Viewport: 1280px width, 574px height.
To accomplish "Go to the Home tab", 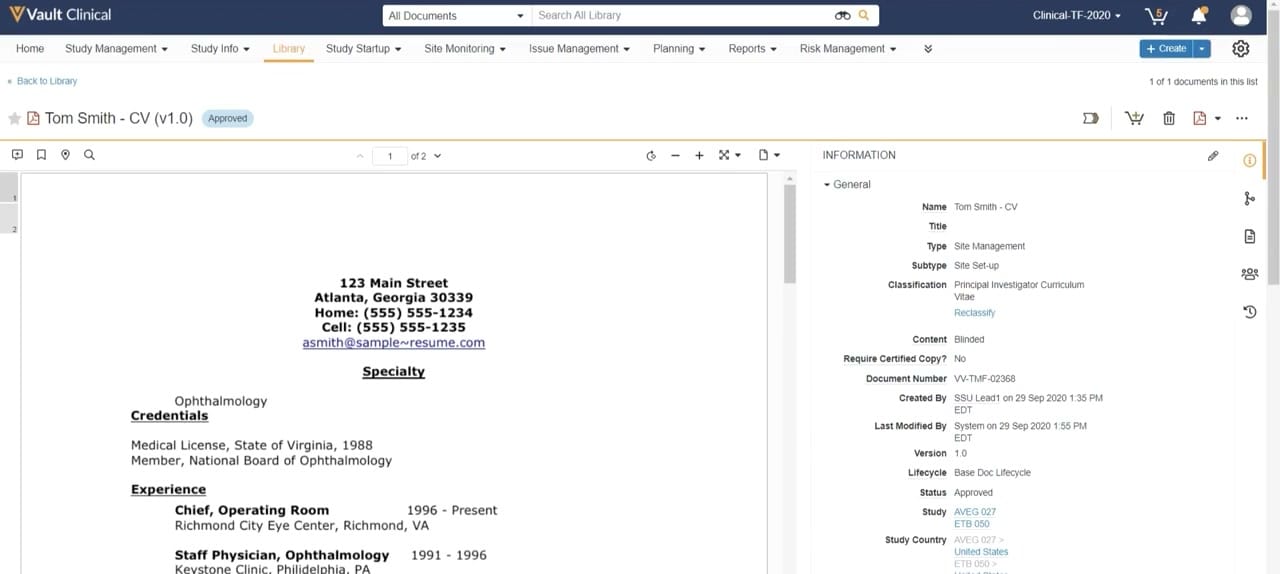I will coord(30,48).
